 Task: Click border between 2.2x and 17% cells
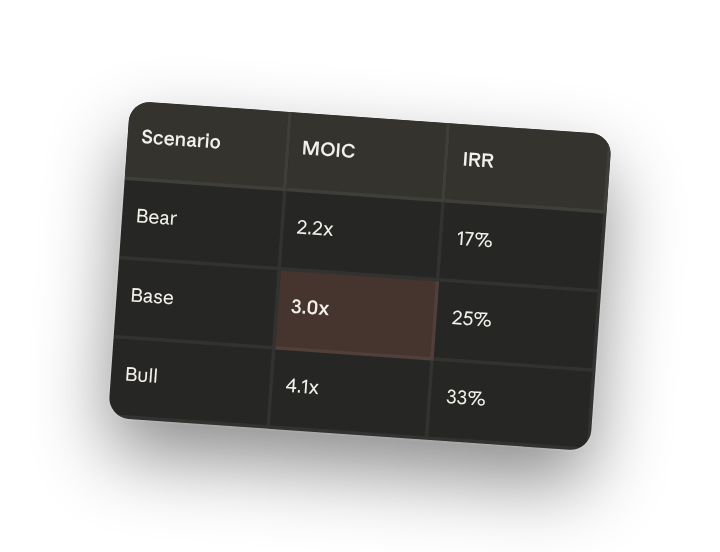coord(440,240)
